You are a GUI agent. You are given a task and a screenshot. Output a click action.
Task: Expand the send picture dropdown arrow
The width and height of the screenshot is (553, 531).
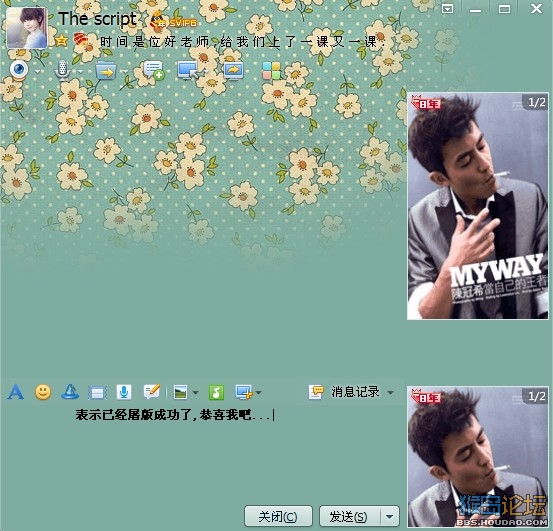(x=195, y=392)
